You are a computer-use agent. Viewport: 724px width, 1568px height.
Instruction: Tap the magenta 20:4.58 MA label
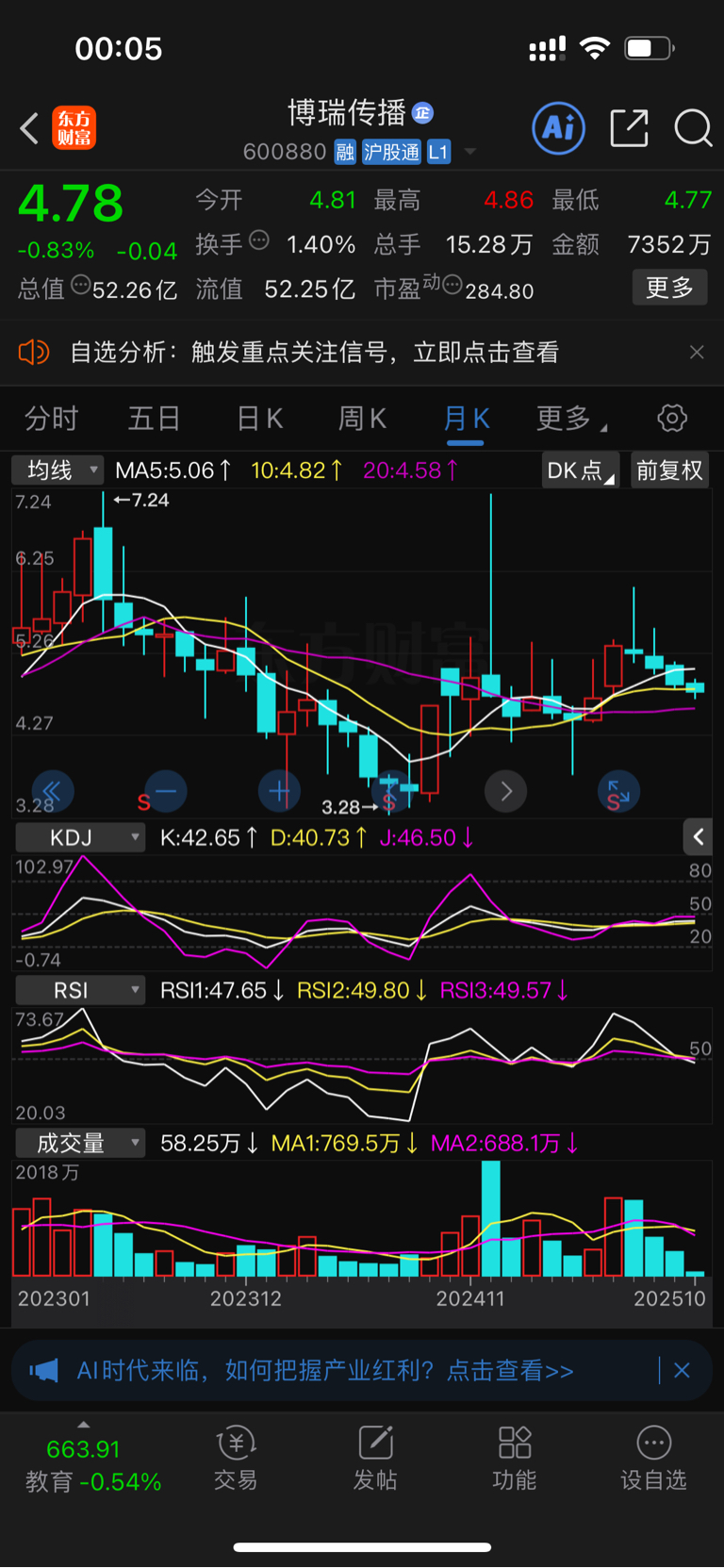pos(411,470)
